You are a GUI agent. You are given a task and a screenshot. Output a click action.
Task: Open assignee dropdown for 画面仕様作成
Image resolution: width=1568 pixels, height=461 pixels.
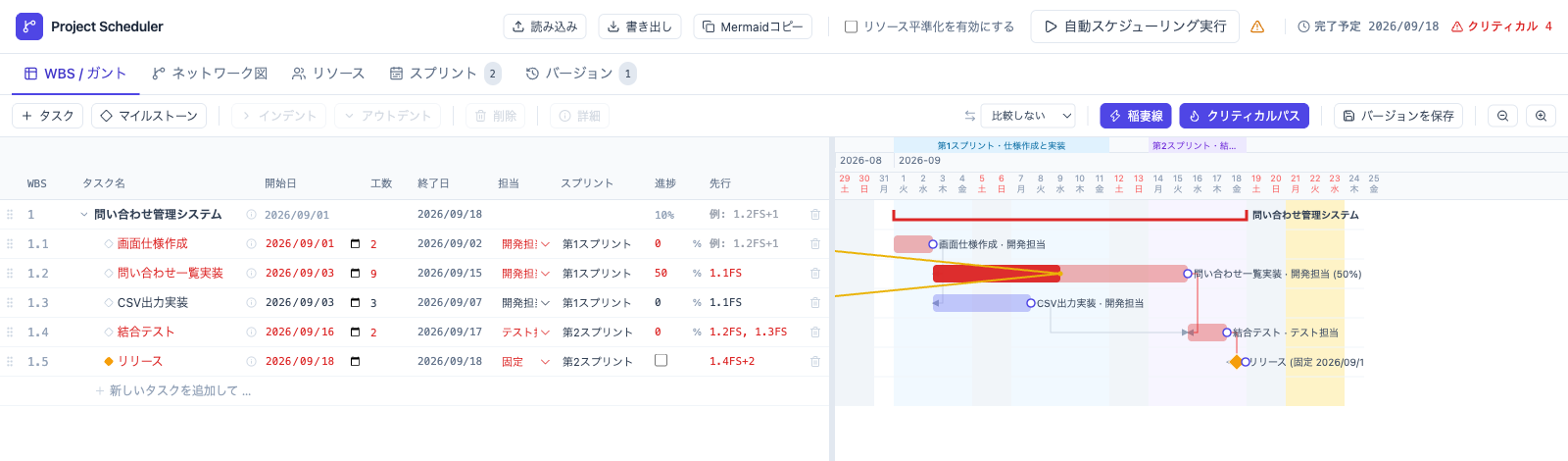(x=525, y=244)
